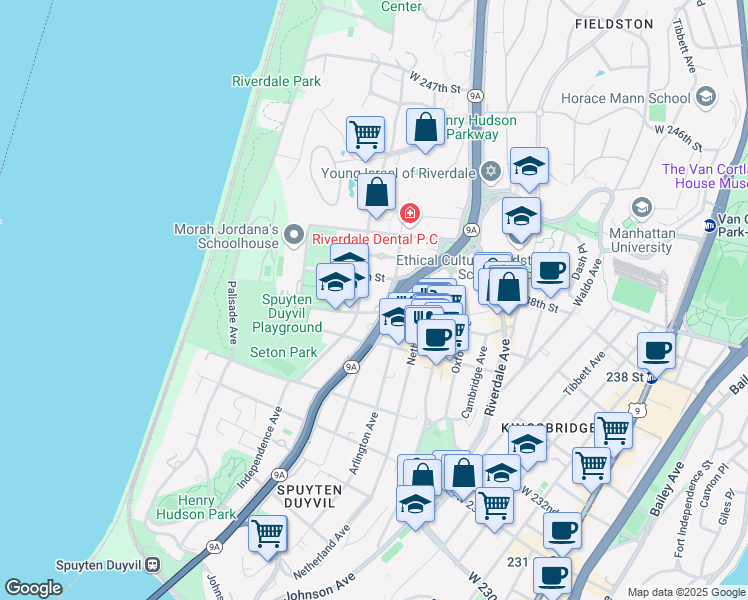Click the school marker just right of the 9A shield above Ethical Culture

[x=521, y=217]
